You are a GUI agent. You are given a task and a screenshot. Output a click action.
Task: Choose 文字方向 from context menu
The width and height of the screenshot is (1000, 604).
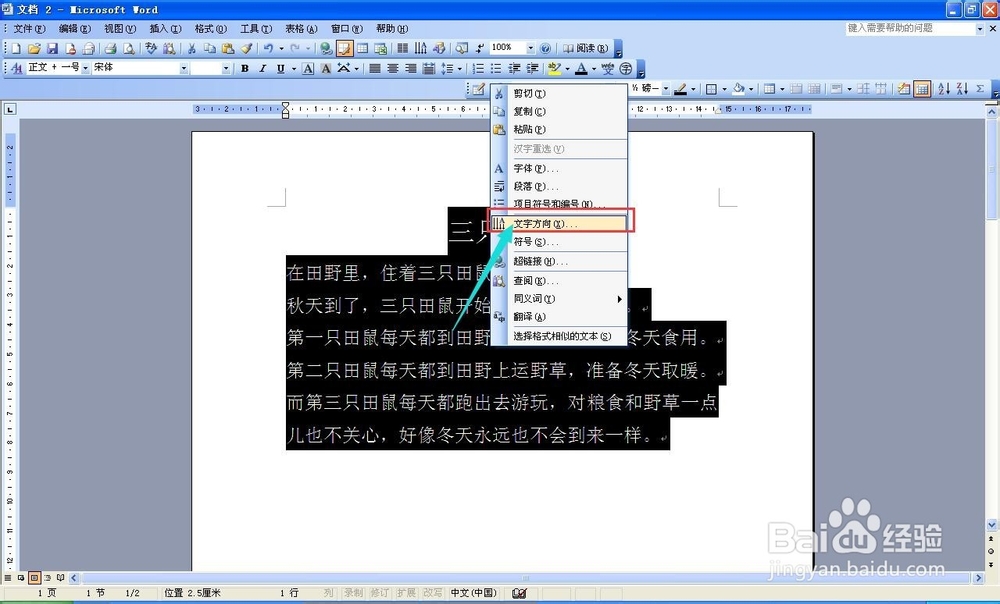[x=560, y=224]
